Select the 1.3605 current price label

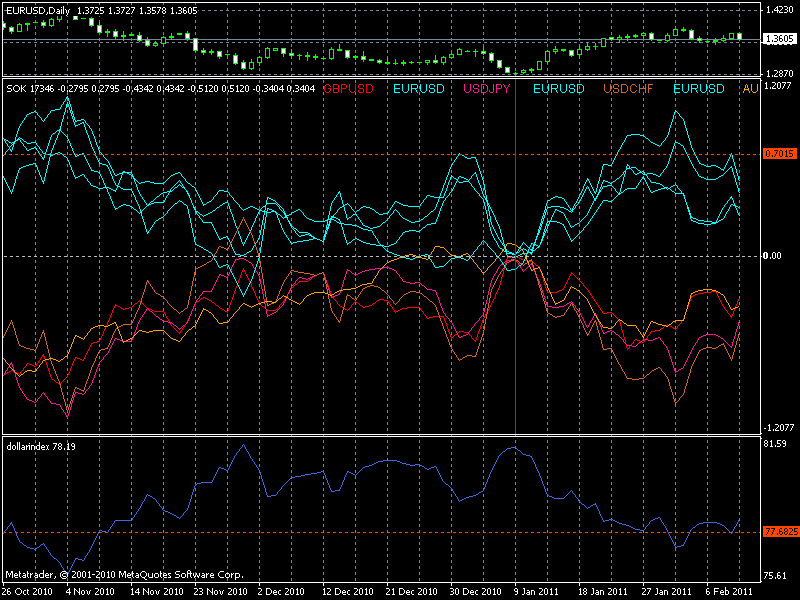pos(780,39)
